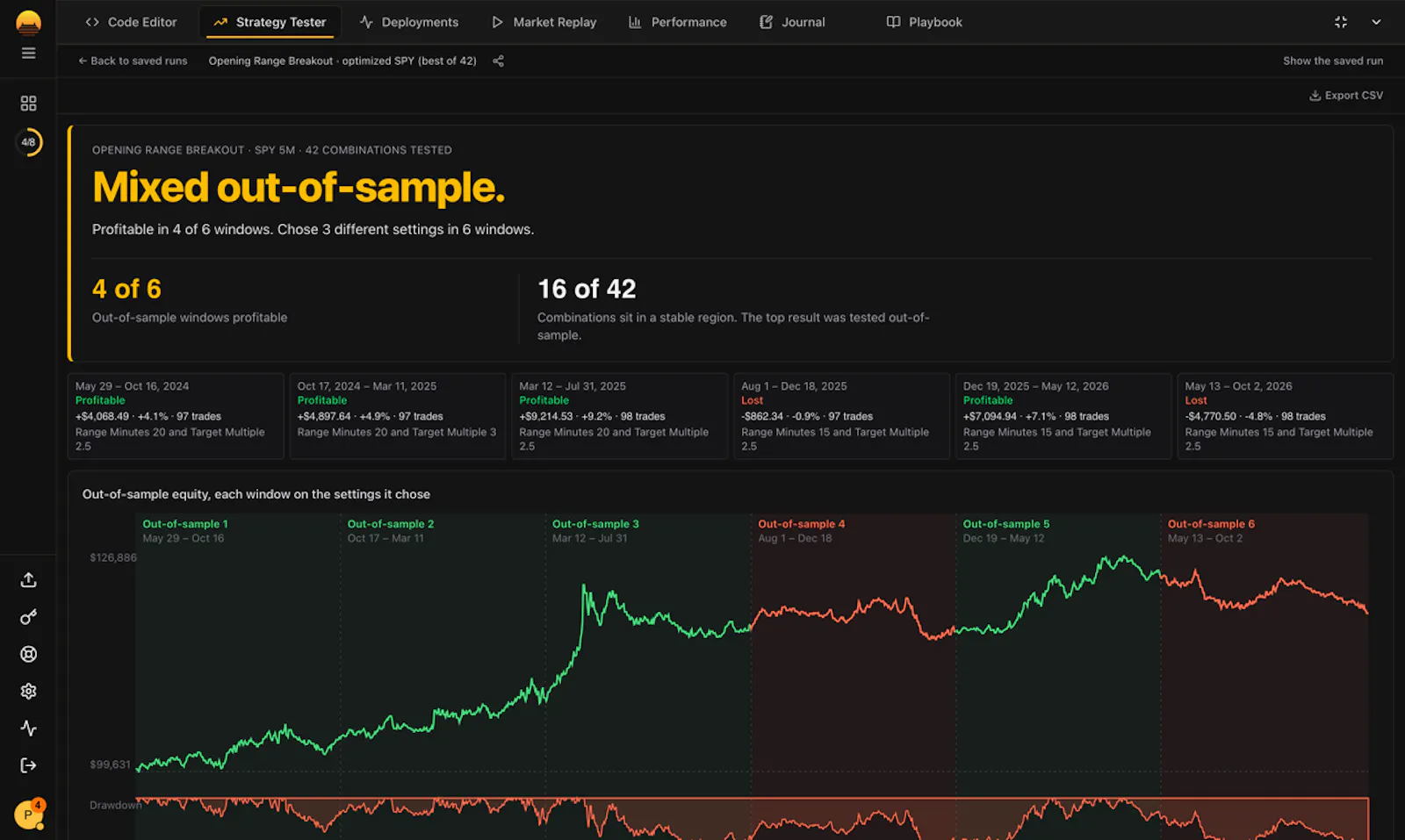Screen dimensions: 1405x840
Task: Click Out-of-sample 6 chart label
Action: click(x=1211, y=524)
